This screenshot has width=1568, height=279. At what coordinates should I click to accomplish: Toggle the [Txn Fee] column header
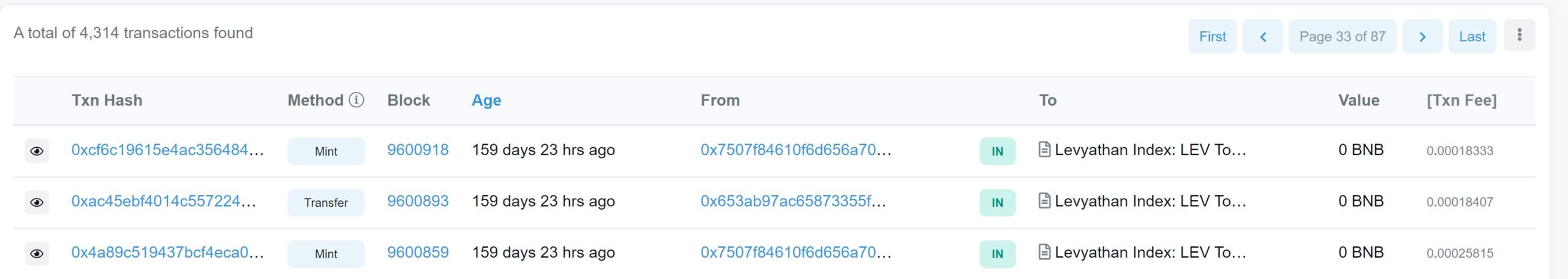tap(1461, 101)
